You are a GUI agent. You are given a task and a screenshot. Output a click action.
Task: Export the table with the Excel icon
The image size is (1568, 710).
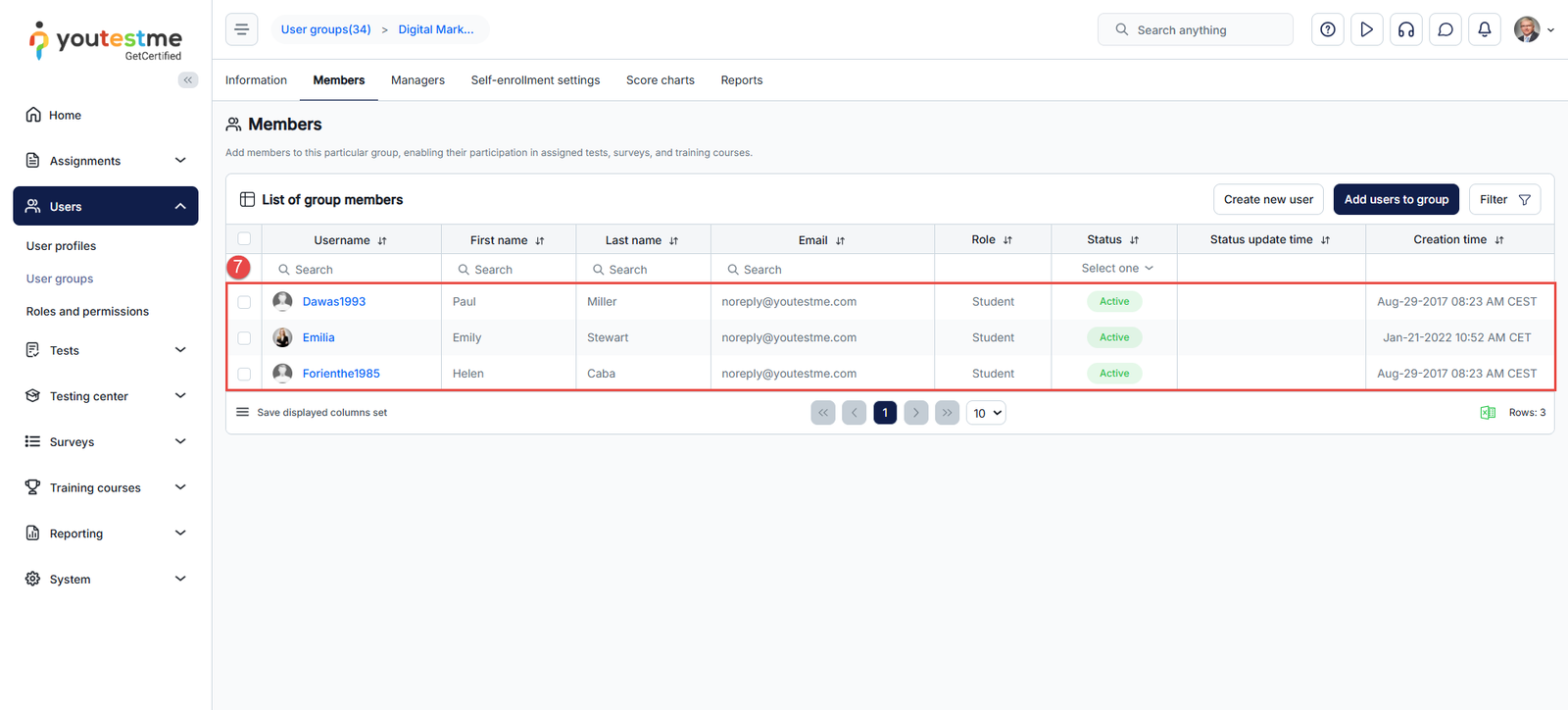pos(1487,413)
